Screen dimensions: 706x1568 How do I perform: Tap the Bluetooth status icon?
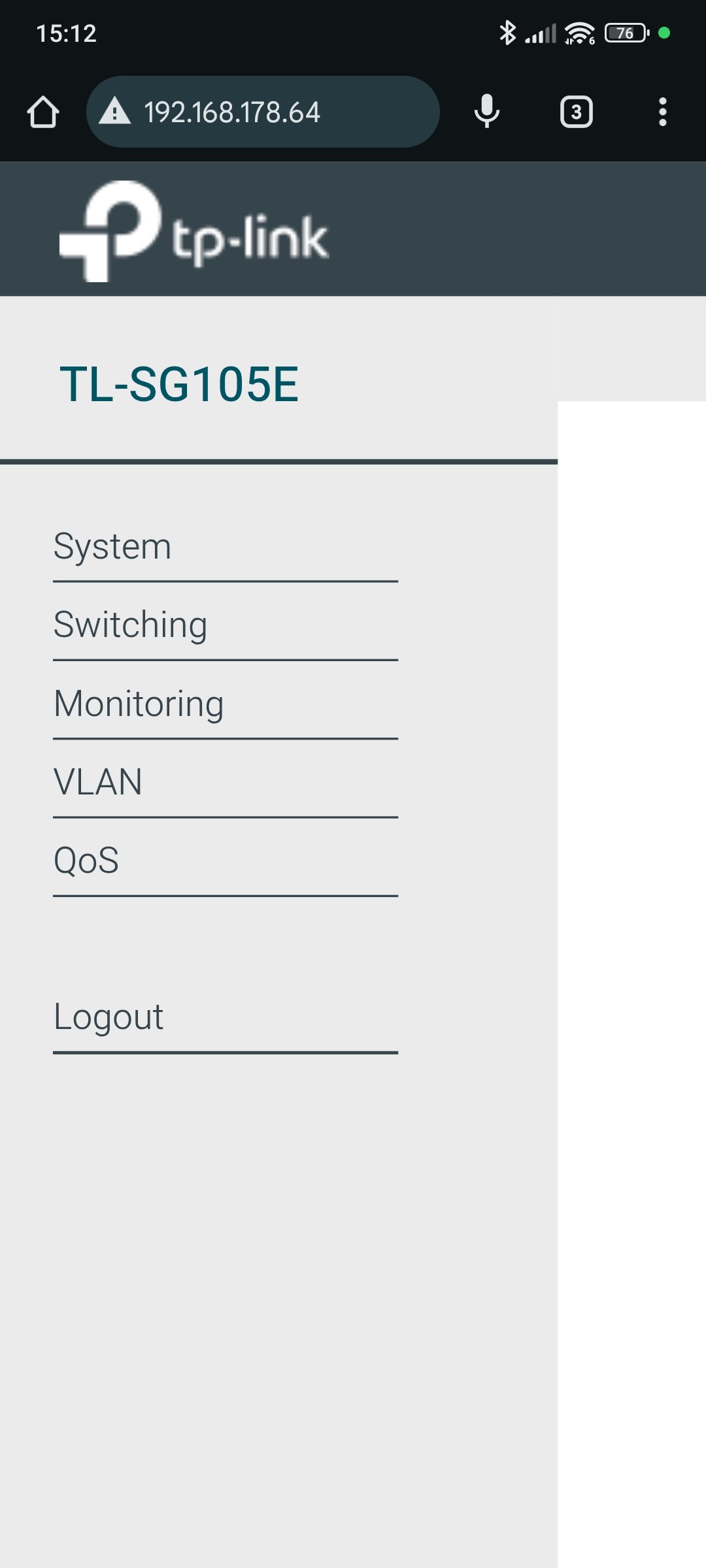pyautogui.click(x=507, y=33)
